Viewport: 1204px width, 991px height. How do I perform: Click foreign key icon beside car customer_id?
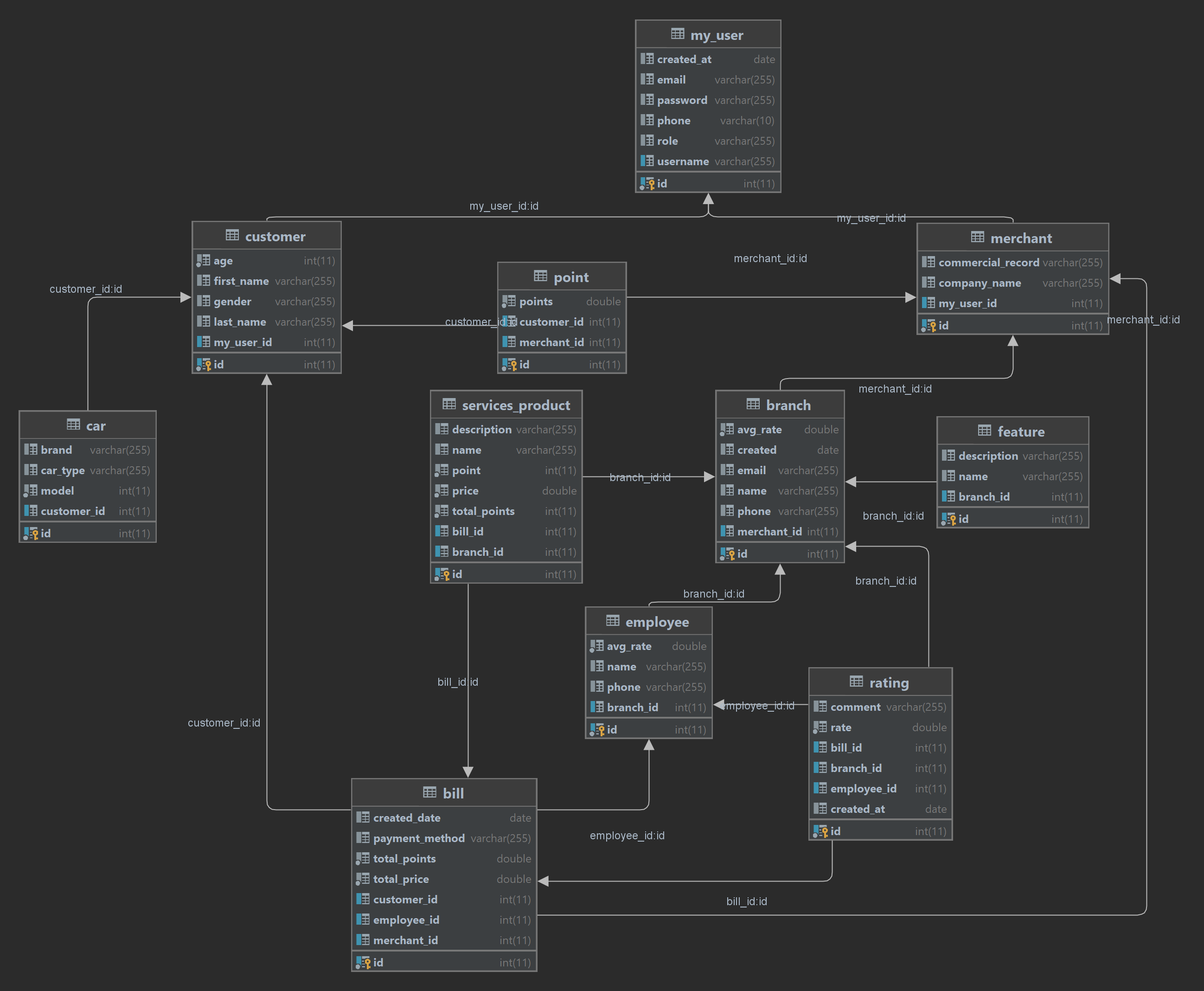30,511
